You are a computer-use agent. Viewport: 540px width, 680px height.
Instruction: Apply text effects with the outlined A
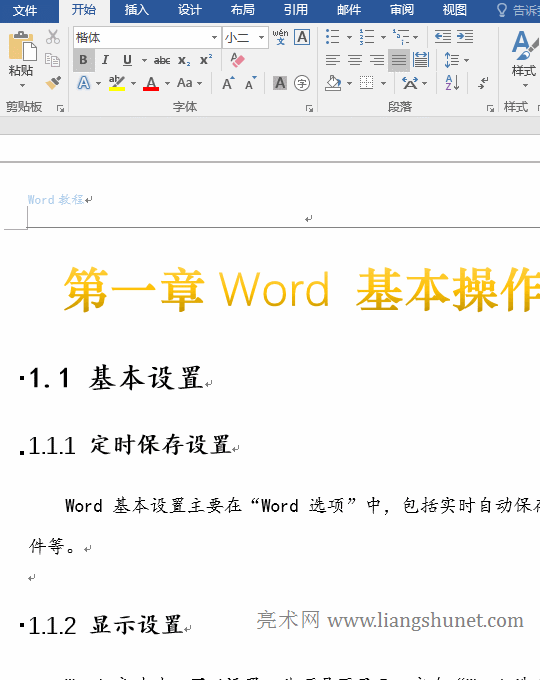point(84,82)
